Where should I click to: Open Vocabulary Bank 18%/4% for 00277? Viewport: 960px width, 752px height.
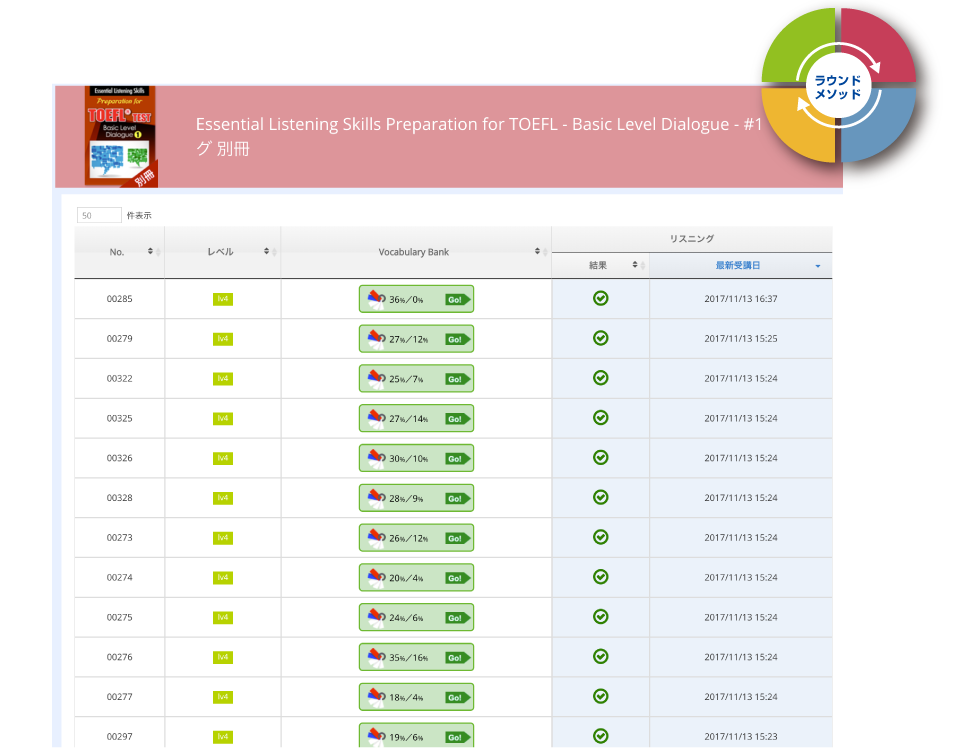coord(416,697)
